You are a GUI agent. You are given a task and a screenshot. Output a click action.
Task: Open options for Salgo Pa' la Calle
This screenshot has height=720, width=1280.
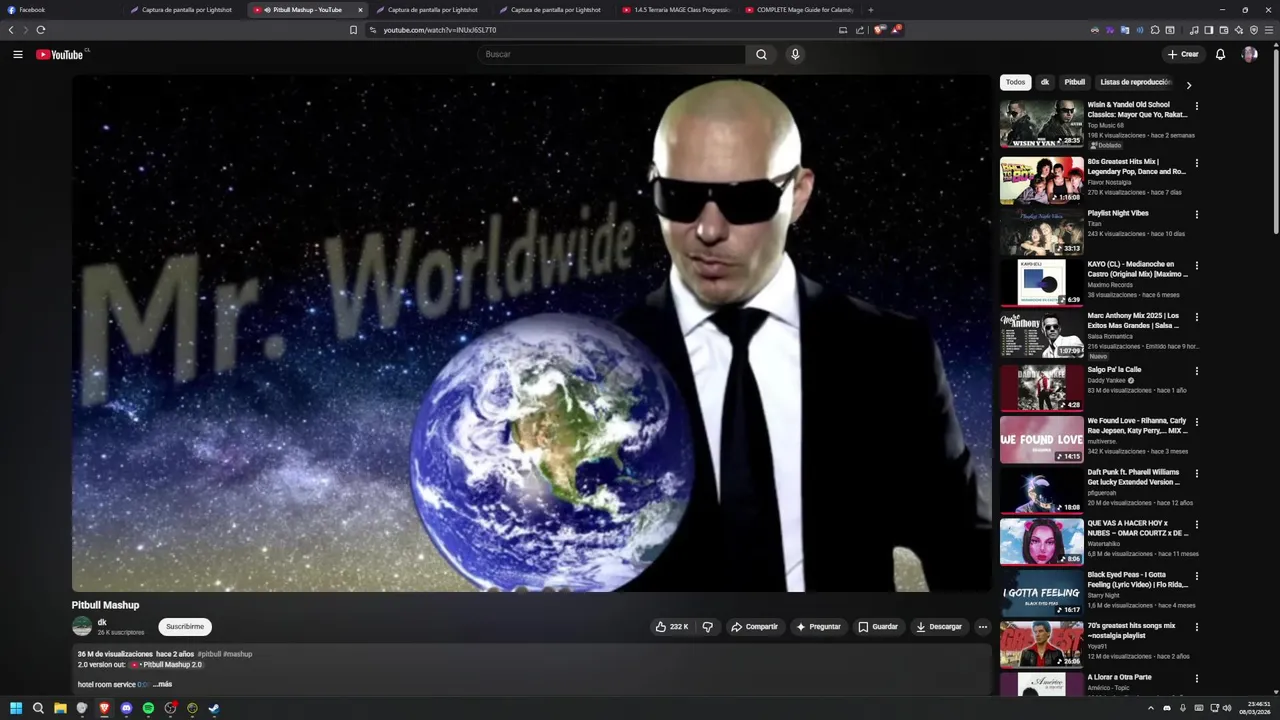click(x=1197, y=370)
